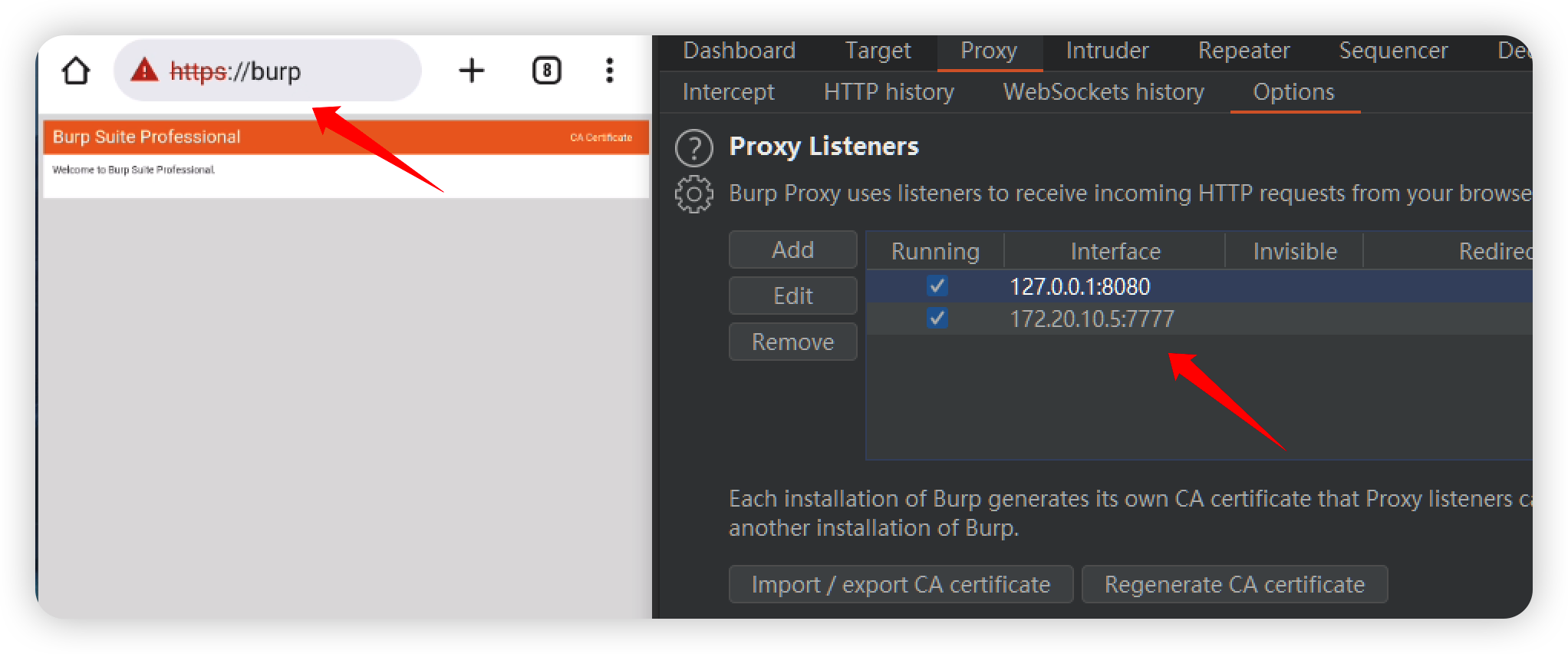Click the Proxy Listeners help question mark icon

click(x=694, y=147)
